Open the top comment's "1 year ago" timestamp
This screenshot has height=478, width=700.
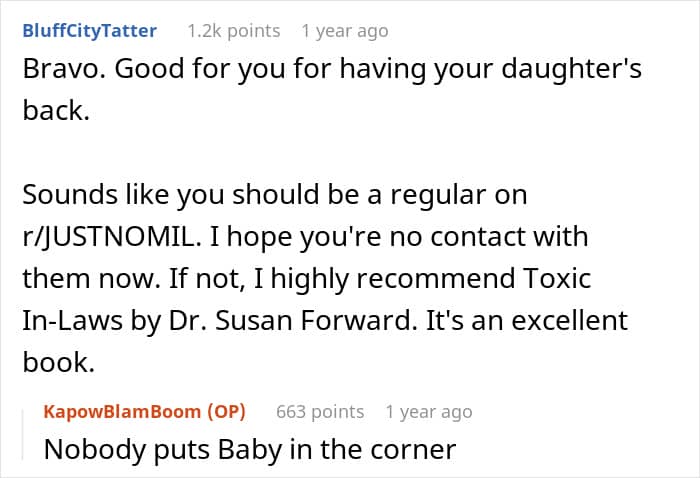point(344,31)
